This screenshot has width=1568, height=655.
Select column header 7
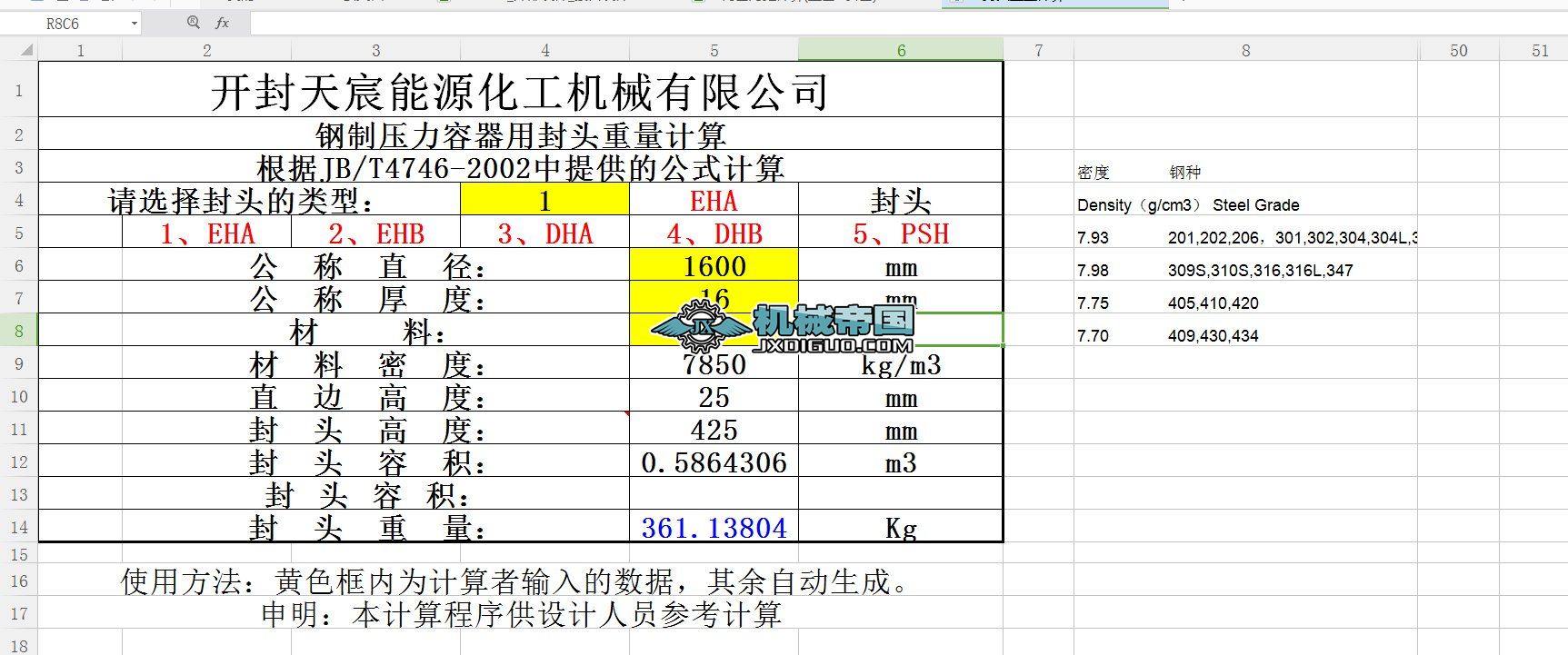pos(1038,51)
